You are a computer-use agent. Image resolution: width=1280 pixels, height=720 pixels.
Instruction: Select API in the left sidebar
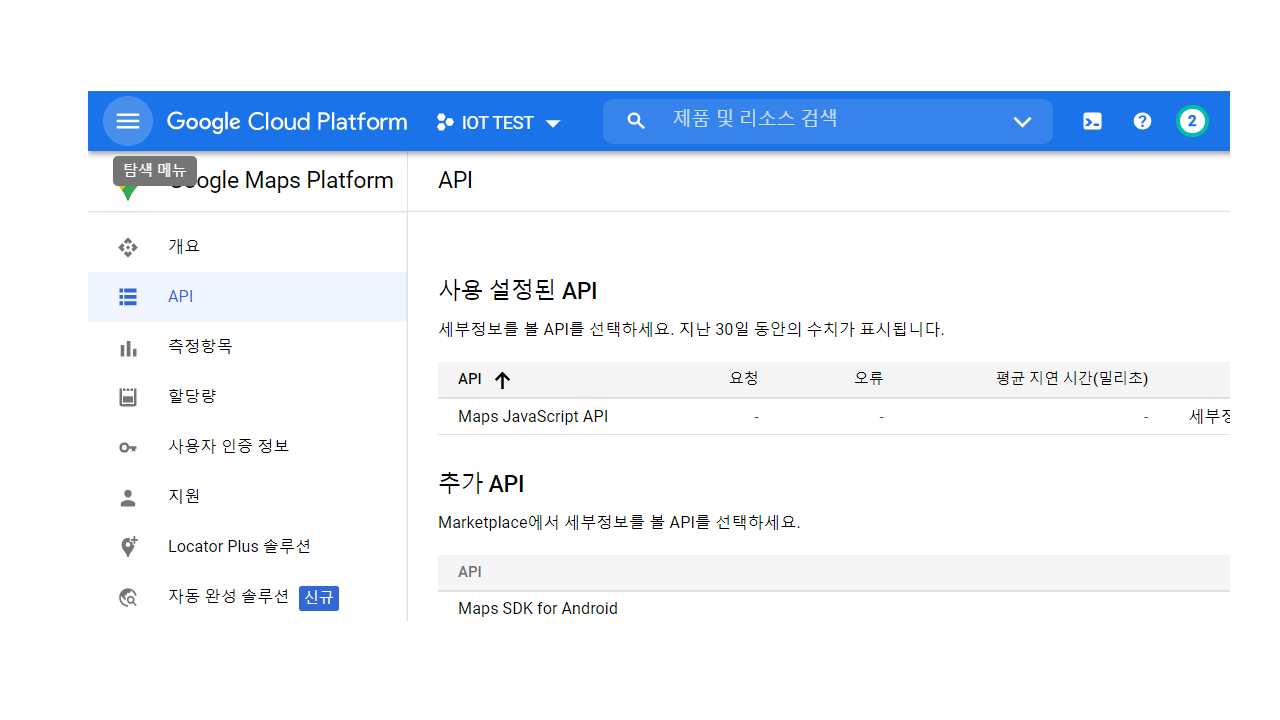pos(181,297)
